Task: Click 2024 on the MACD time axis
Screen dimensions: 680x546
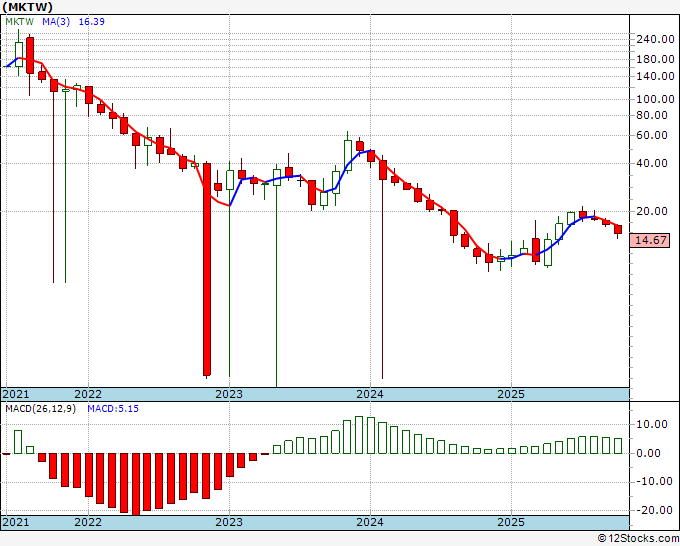Action: (370, 522)
